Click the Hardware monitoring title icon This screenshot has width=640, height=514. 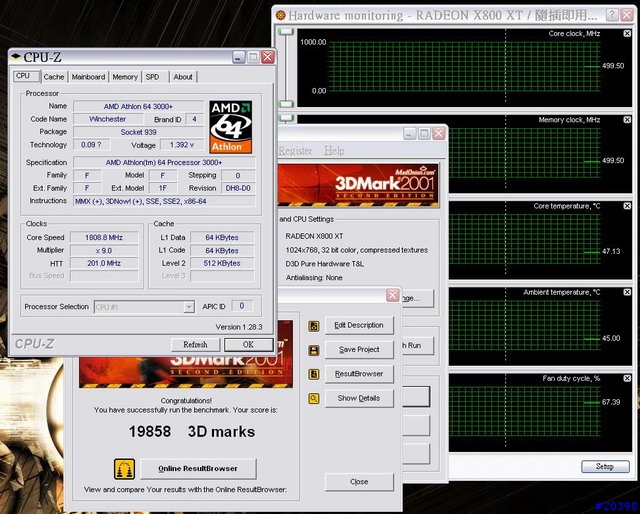[x=281, y=16]
